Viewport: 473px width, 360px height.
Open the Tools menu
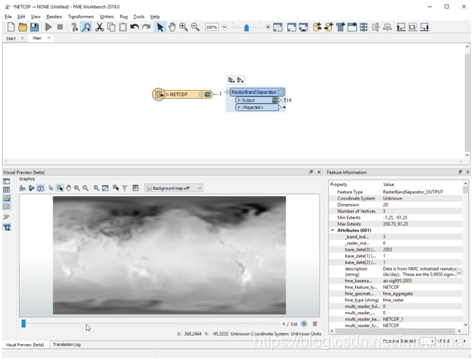pyautogui.click(x=139, y=16)
